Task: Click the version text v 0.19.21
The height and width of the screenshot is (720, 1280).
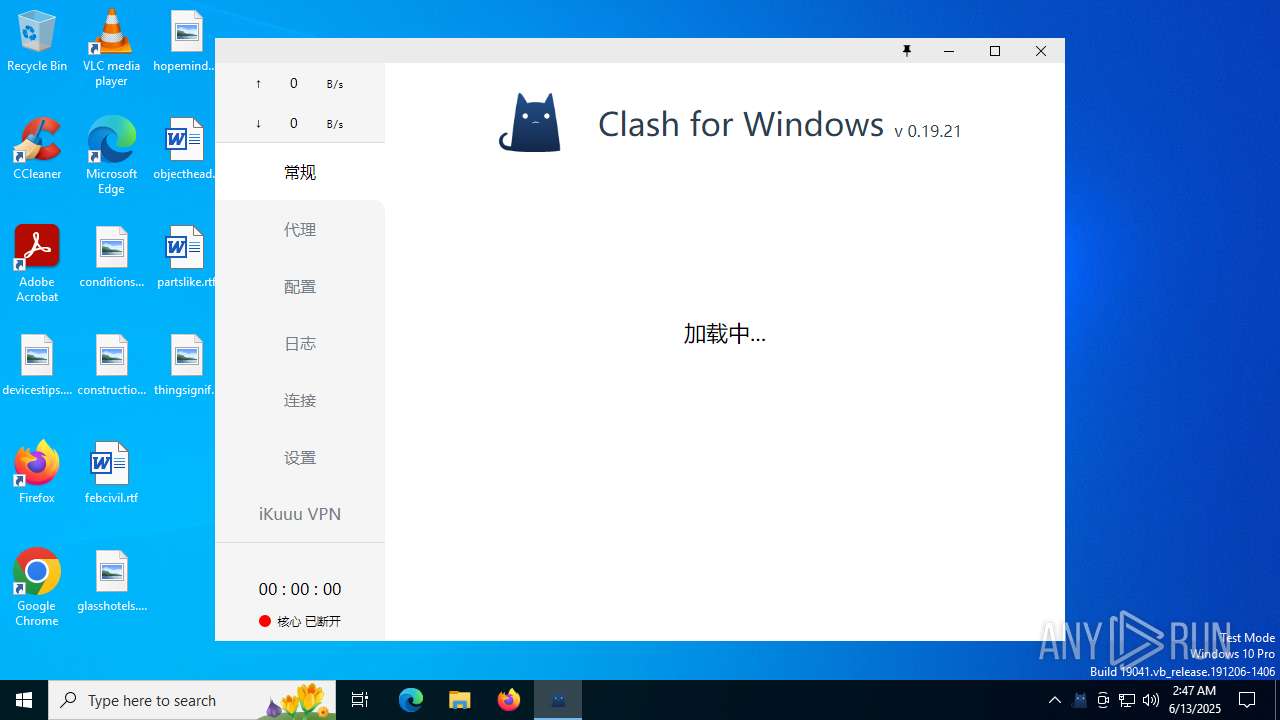Action: click(x=928, y=131)
